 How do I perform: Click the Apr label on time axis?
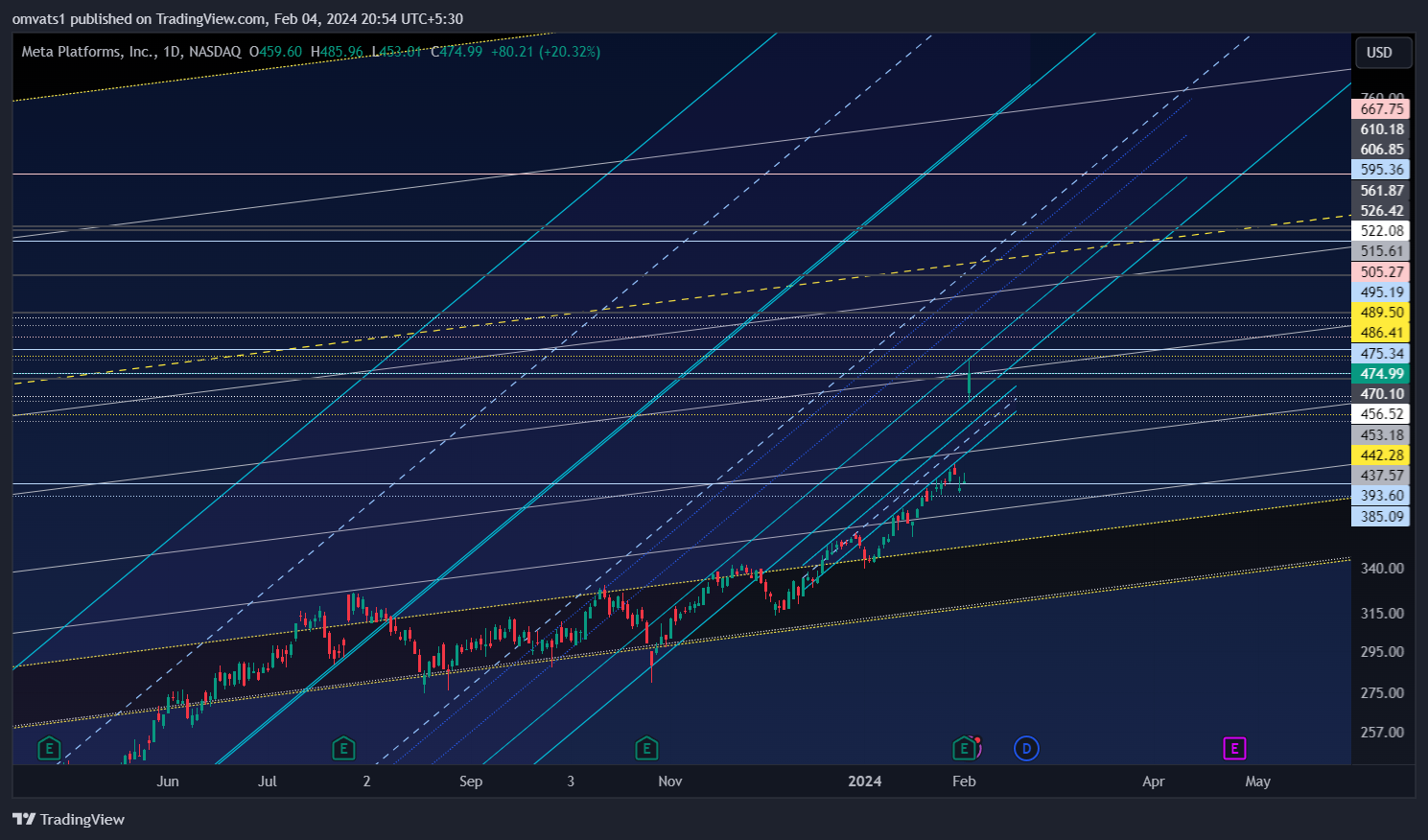click(x=1154, y=782)
